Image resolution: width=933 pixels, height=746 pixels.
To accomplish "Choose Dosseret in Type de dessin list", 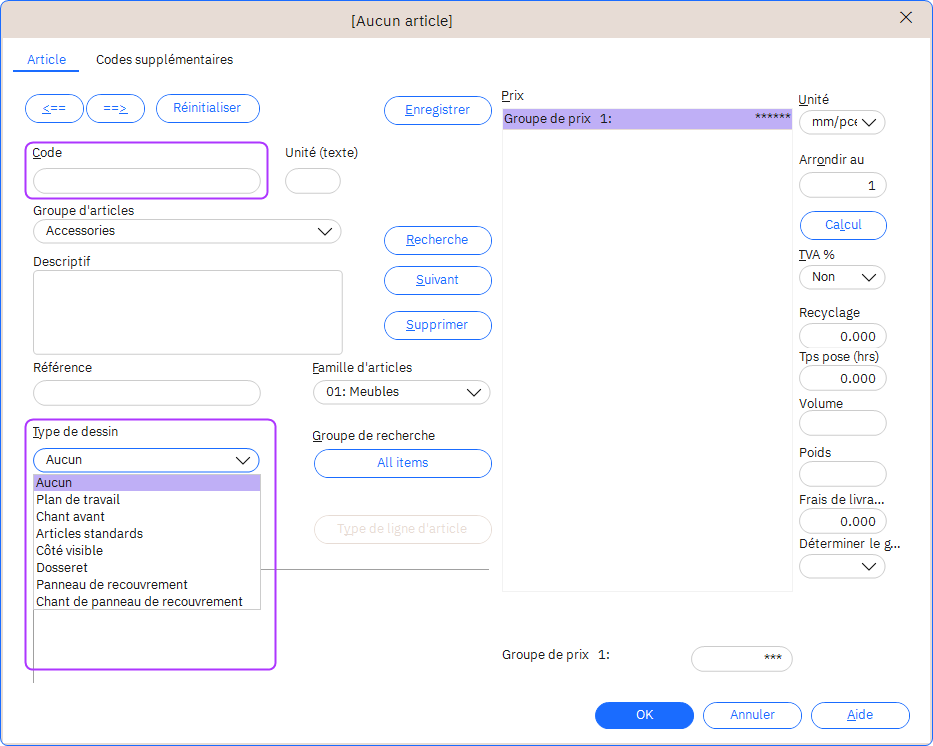I will click(x=62, y=568).
